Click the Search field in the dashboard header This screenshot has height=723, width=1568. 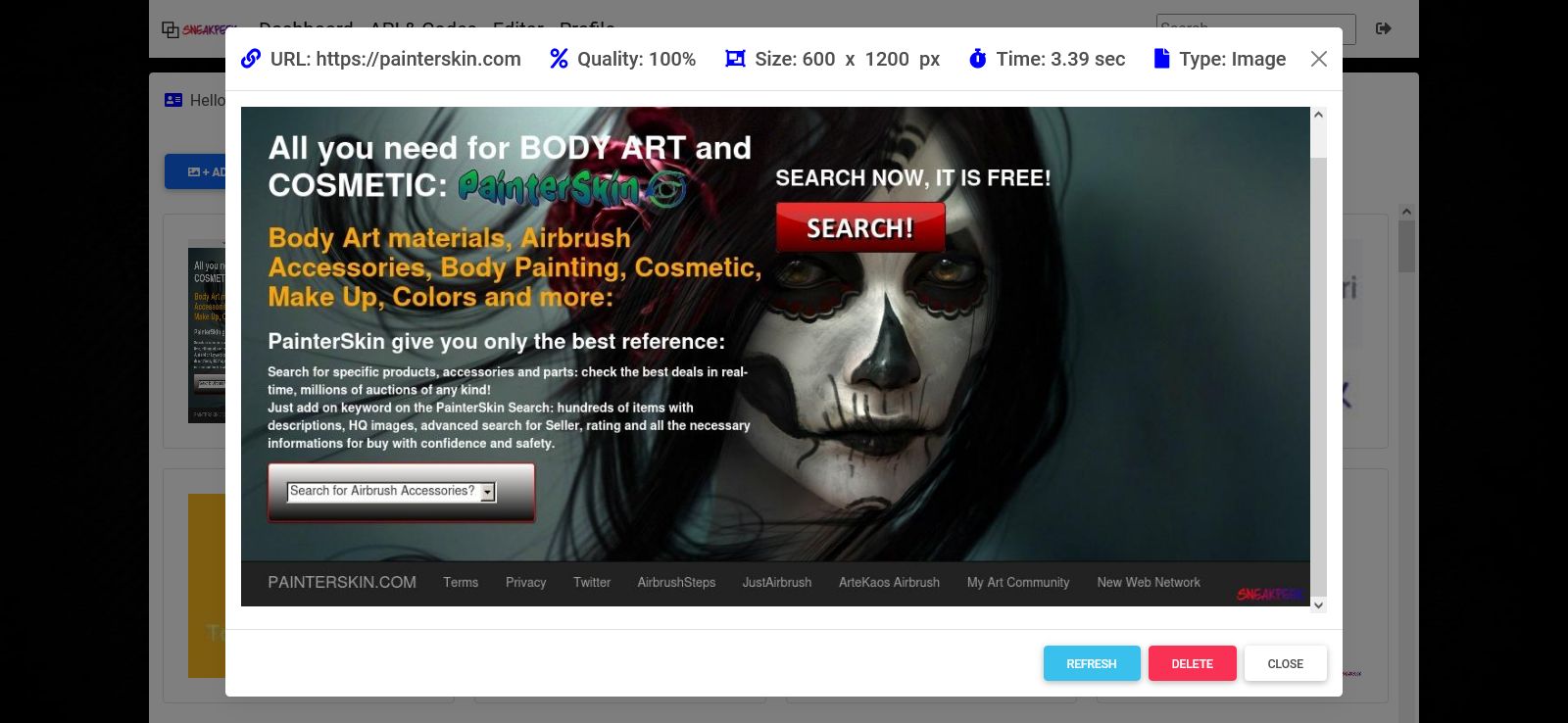click(1255, 28)
